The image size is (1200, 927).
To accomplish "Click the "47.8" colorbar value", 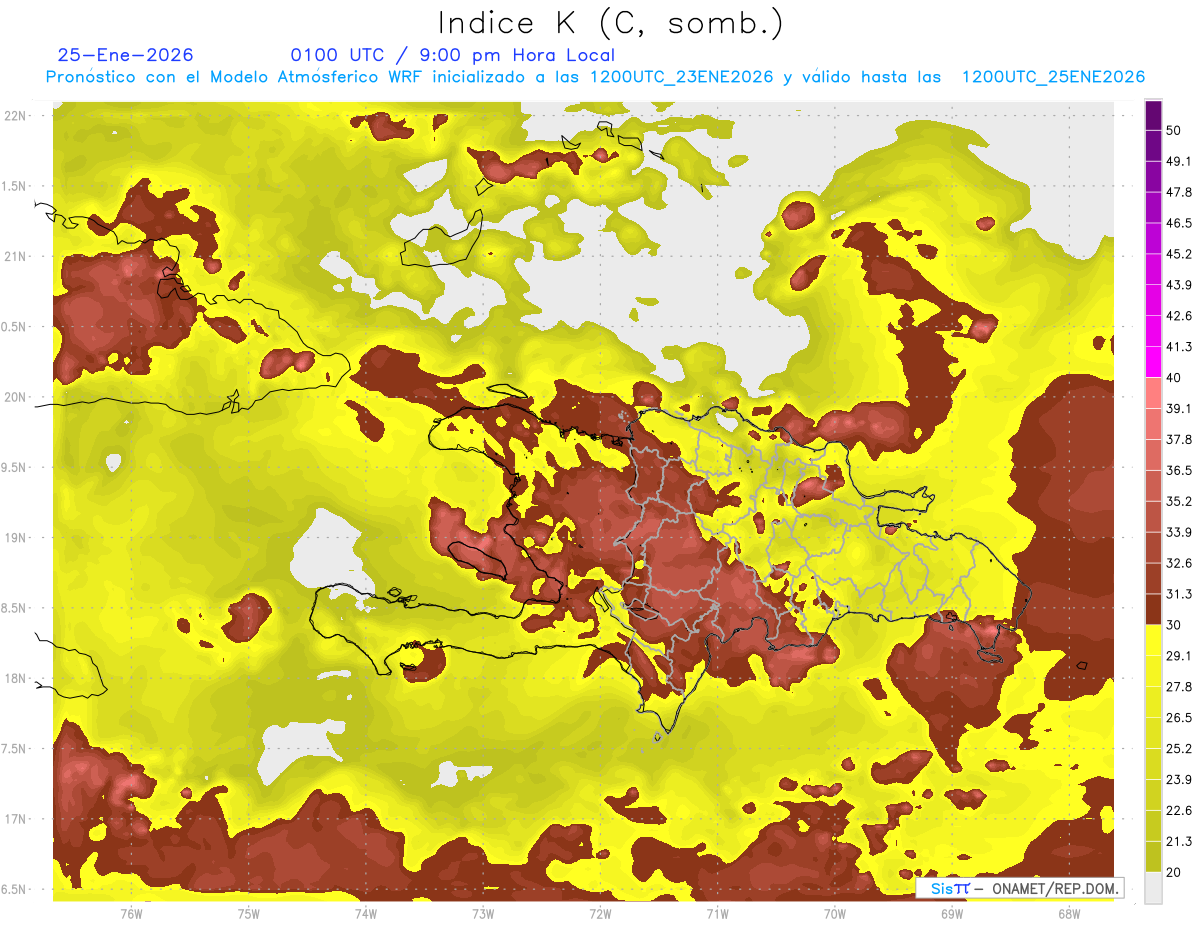I will pyautogui.click(x=1179, y=192).
